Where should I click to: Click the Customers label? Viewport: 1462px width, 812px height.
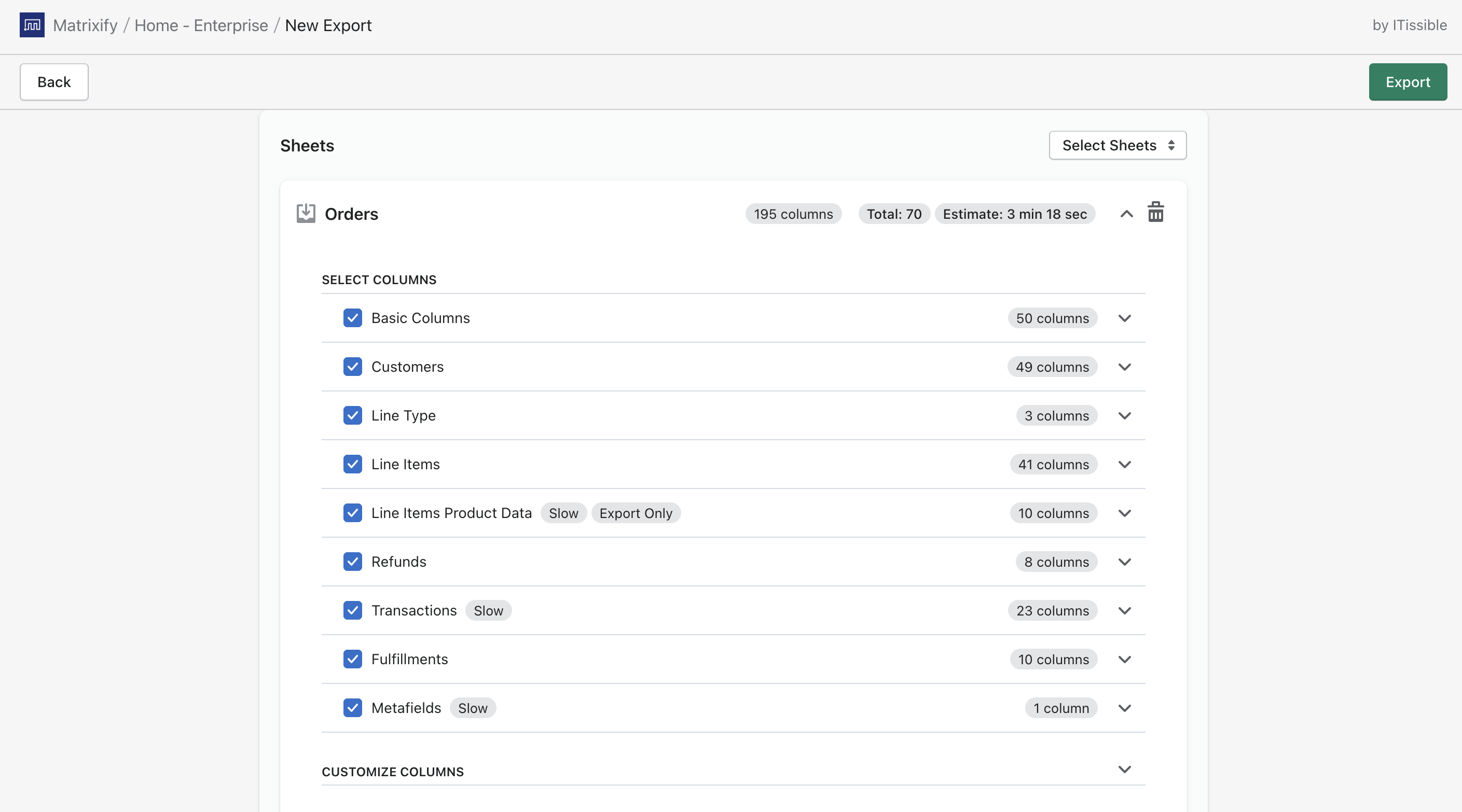point(407,367)
